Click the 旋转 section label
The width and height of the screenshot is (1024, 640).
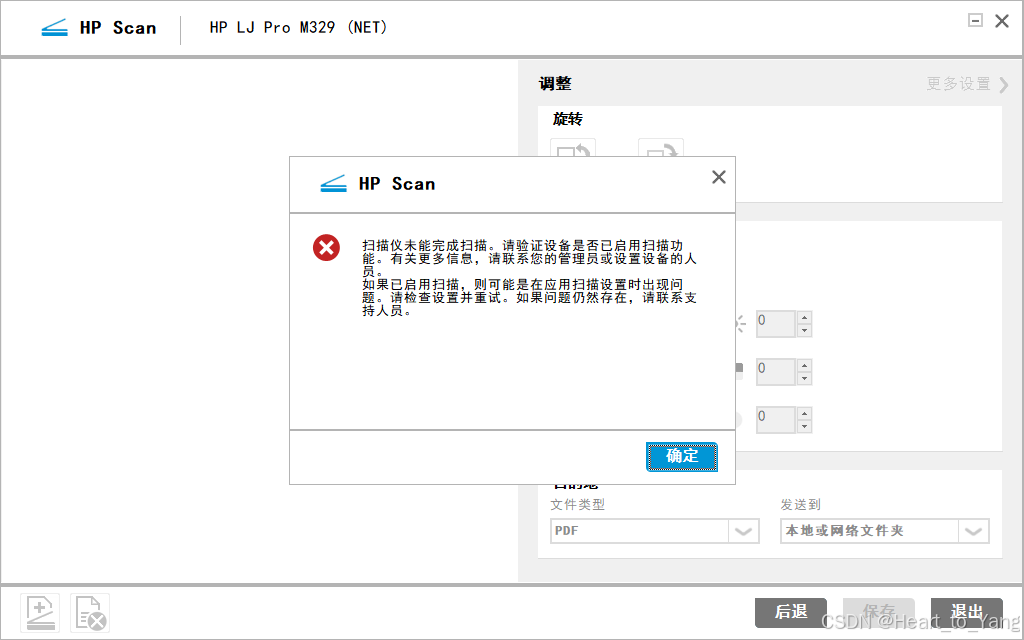click(568, 119)
